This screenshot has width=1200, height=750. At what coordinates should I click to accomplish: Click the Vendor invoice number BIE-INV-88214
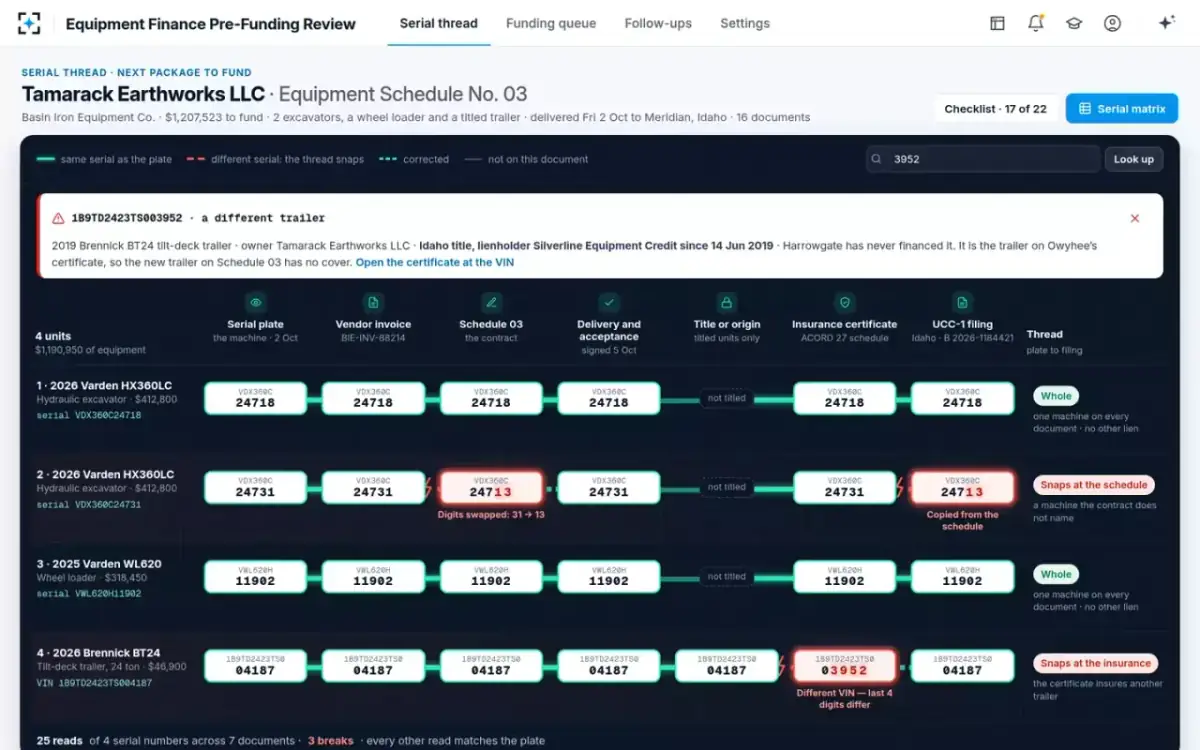(373, 338)
